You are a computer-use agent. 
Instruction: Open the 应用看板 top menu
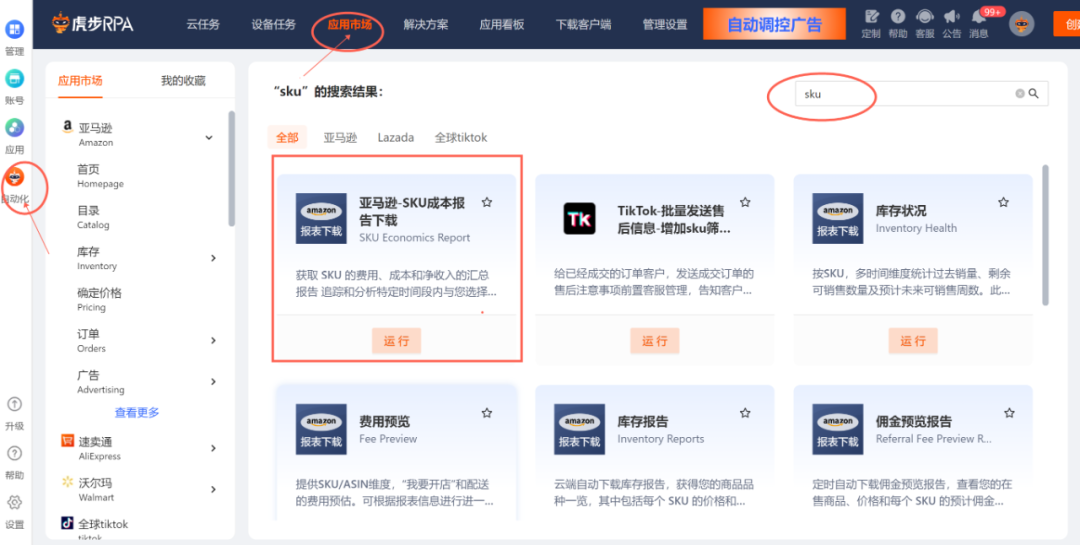point(501,25)
